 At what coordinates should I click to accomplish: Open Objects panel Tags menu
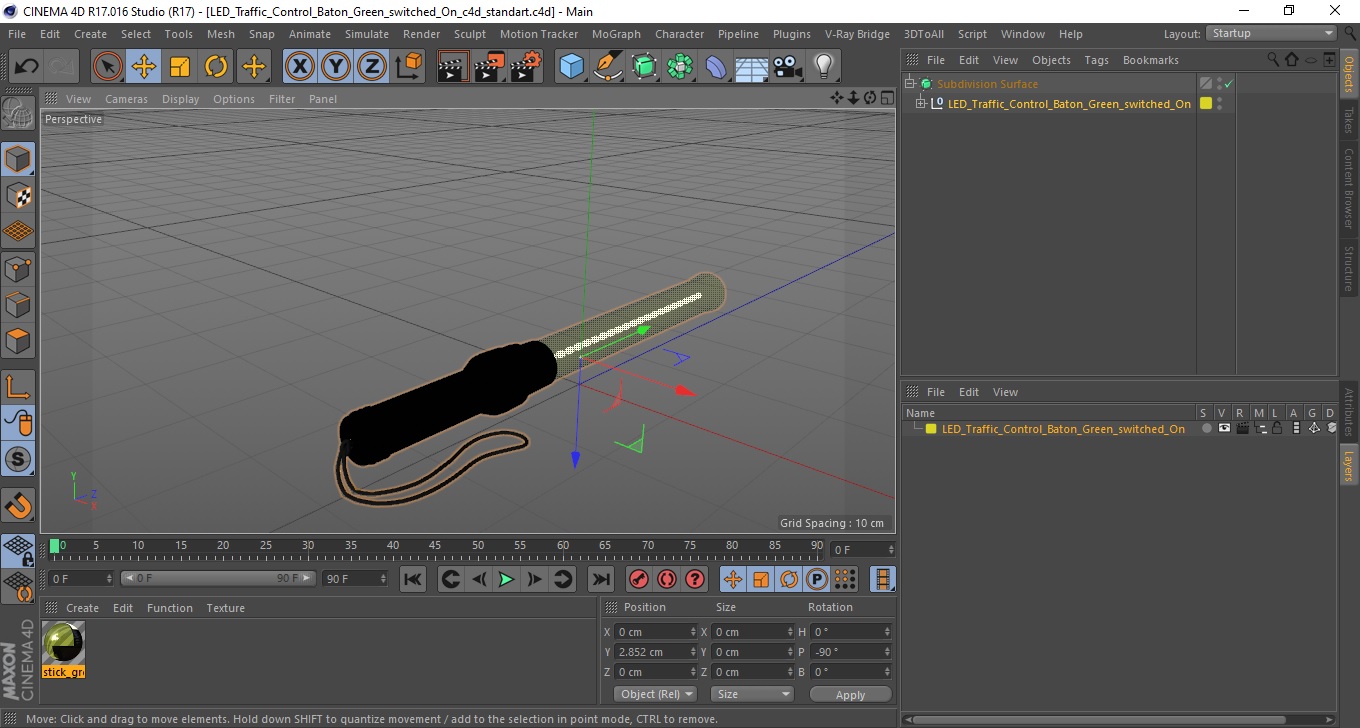[1097, 60]
